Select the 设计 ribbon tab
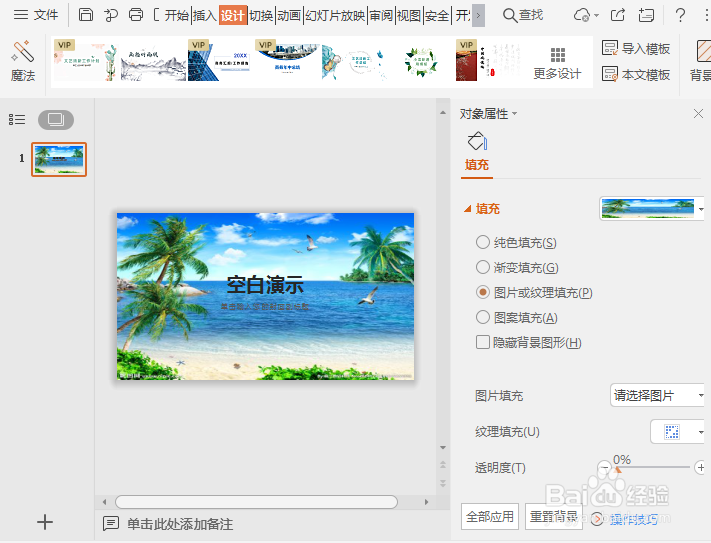 click(x=233, y=15)
